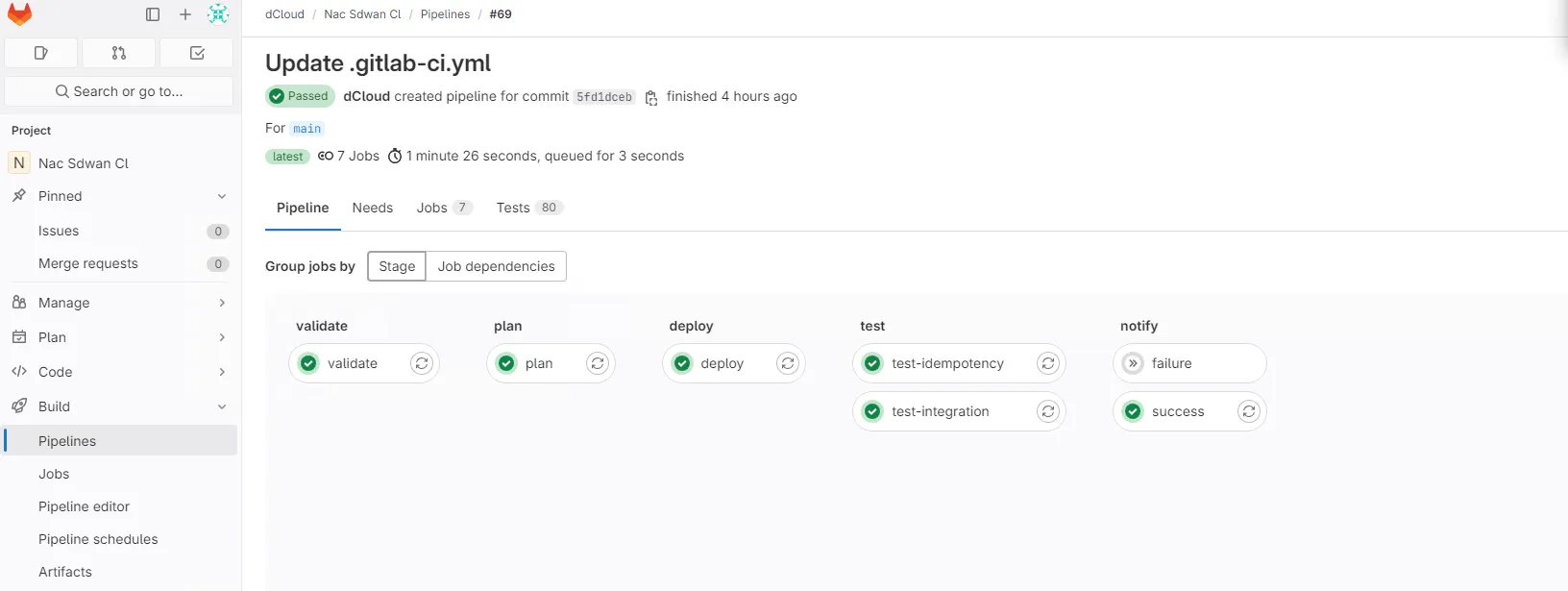The height and width of the screenshot is (591, 1568).
Task: Click the Search or go to field
Action: click(119, 91)
